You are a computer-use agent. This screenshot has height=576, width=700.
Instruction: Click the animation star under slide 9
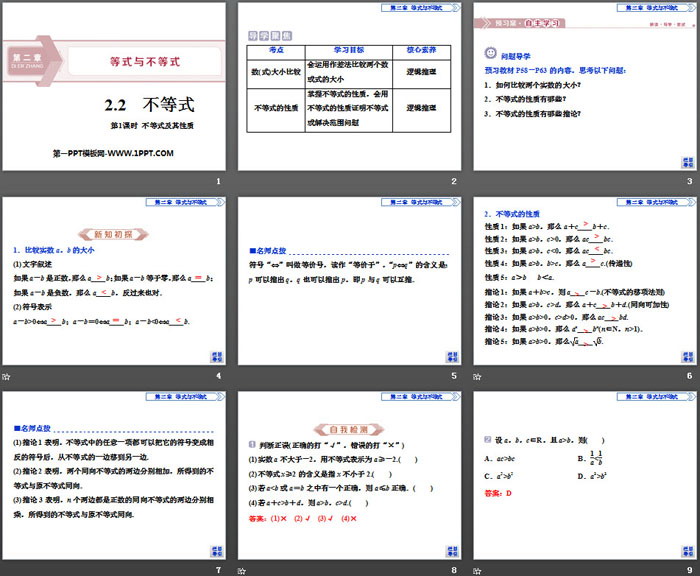[477, 570]
